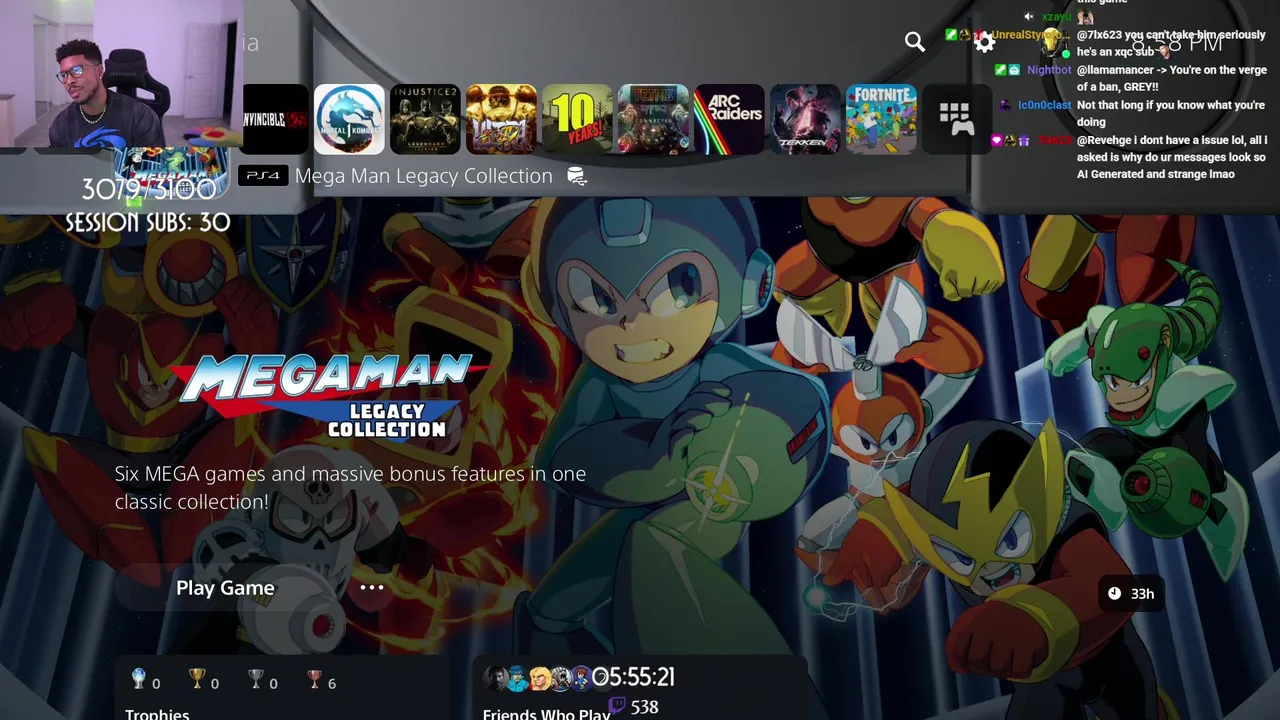Select the Injustice 2 game tile

click(425, 119)
